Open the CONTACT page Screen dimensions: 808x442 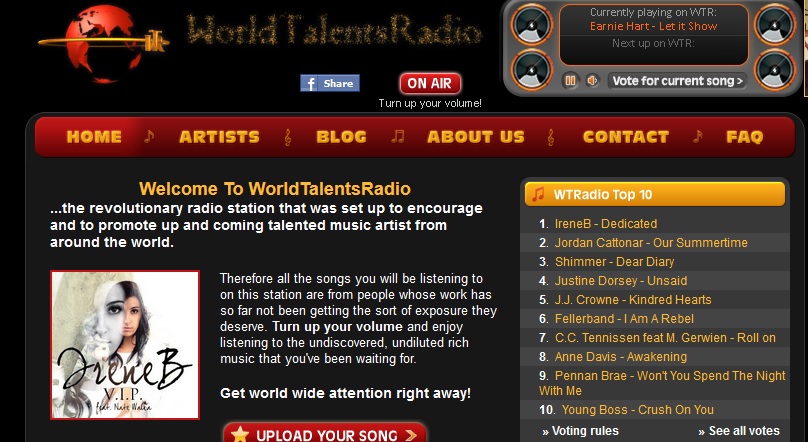pyautogui.click(x=626, y=137)
